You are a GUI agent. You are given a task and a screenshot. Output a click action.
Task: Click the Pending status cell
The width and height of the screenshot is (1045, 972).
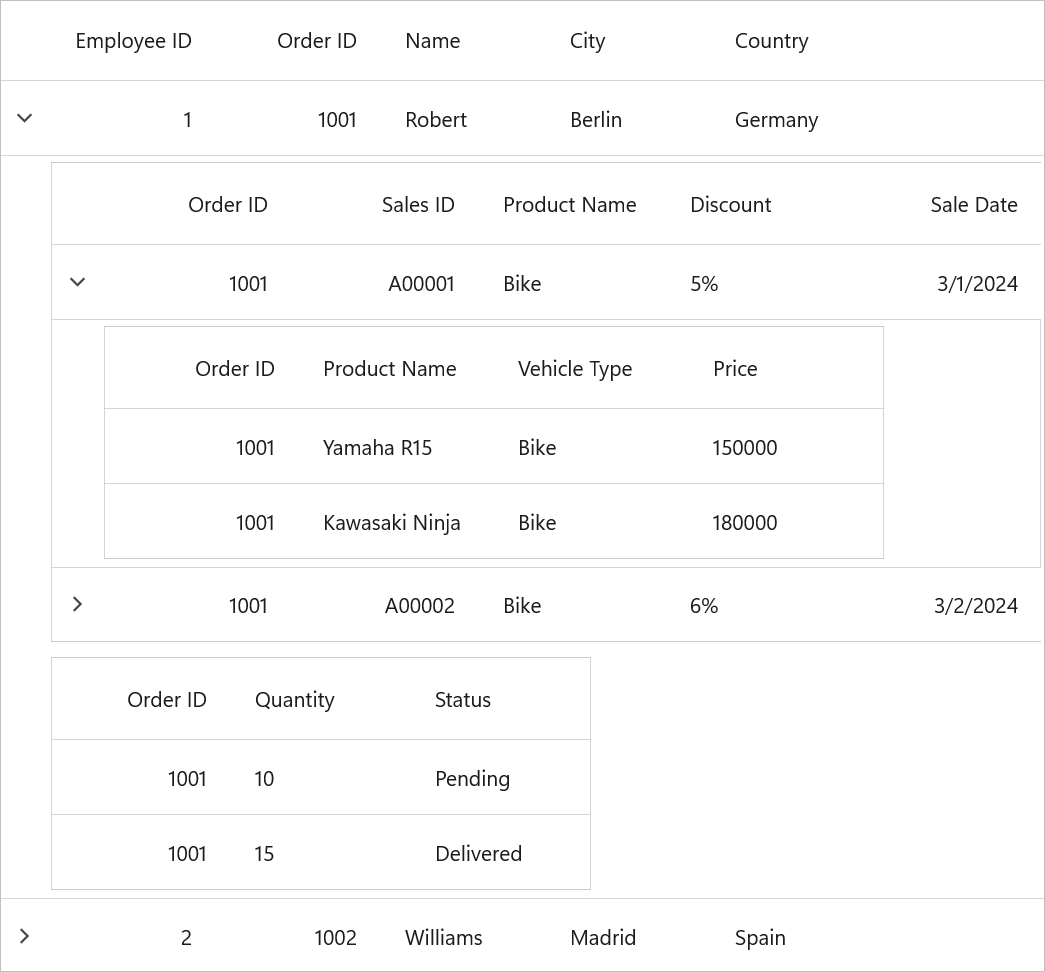[472, 779]
